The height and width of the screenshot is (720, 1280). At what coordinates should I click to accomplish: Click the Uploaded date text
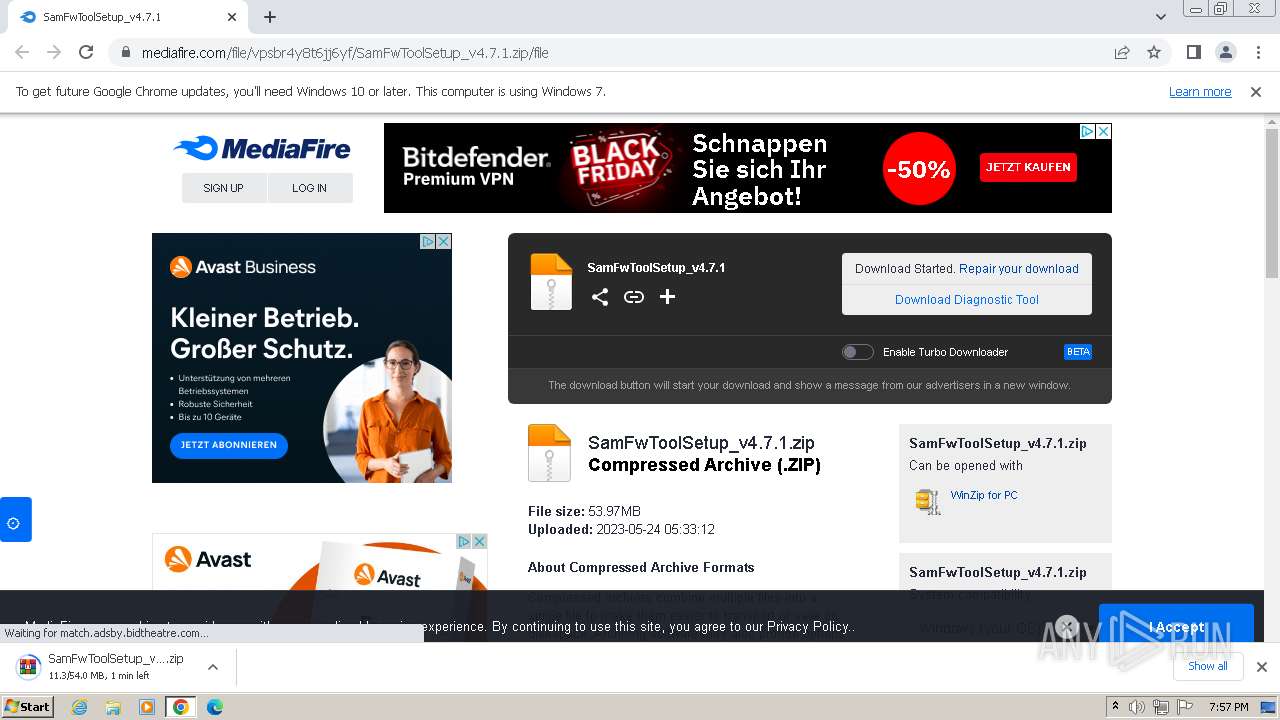coord(621,530)
